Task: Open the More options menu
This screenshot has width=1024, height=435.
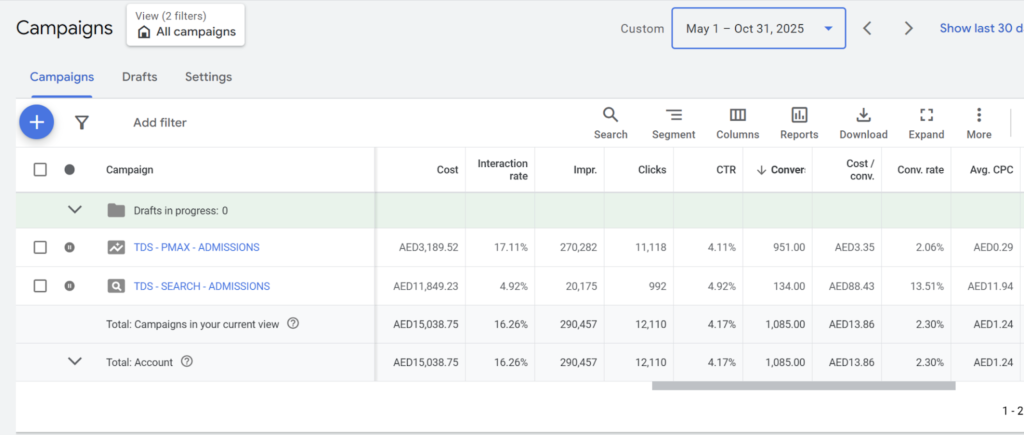Action: [x=979, y=123]
